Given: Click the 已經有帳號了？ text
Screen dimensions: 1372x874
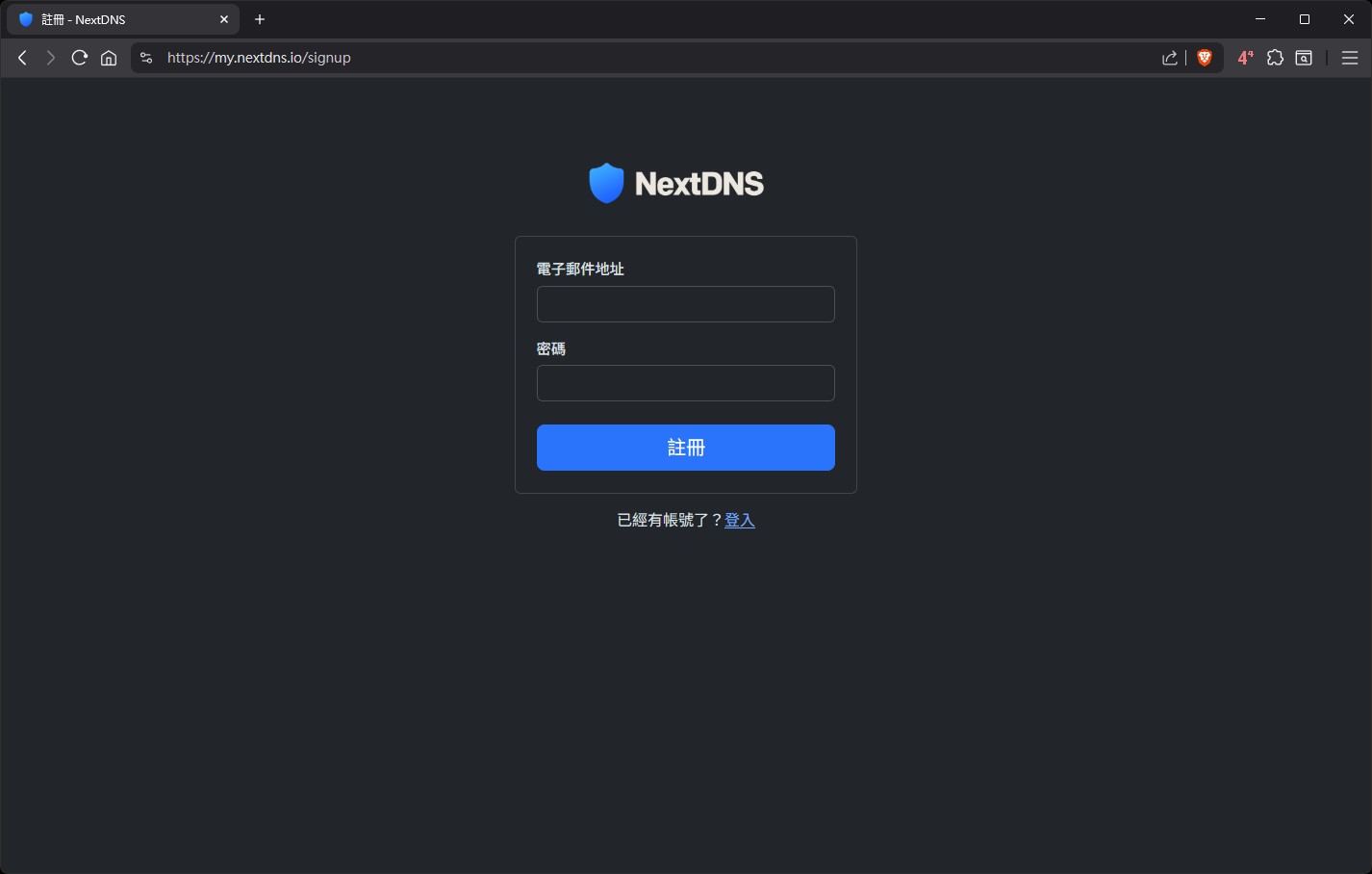Looking at the screenshot, I should point(671,520).
